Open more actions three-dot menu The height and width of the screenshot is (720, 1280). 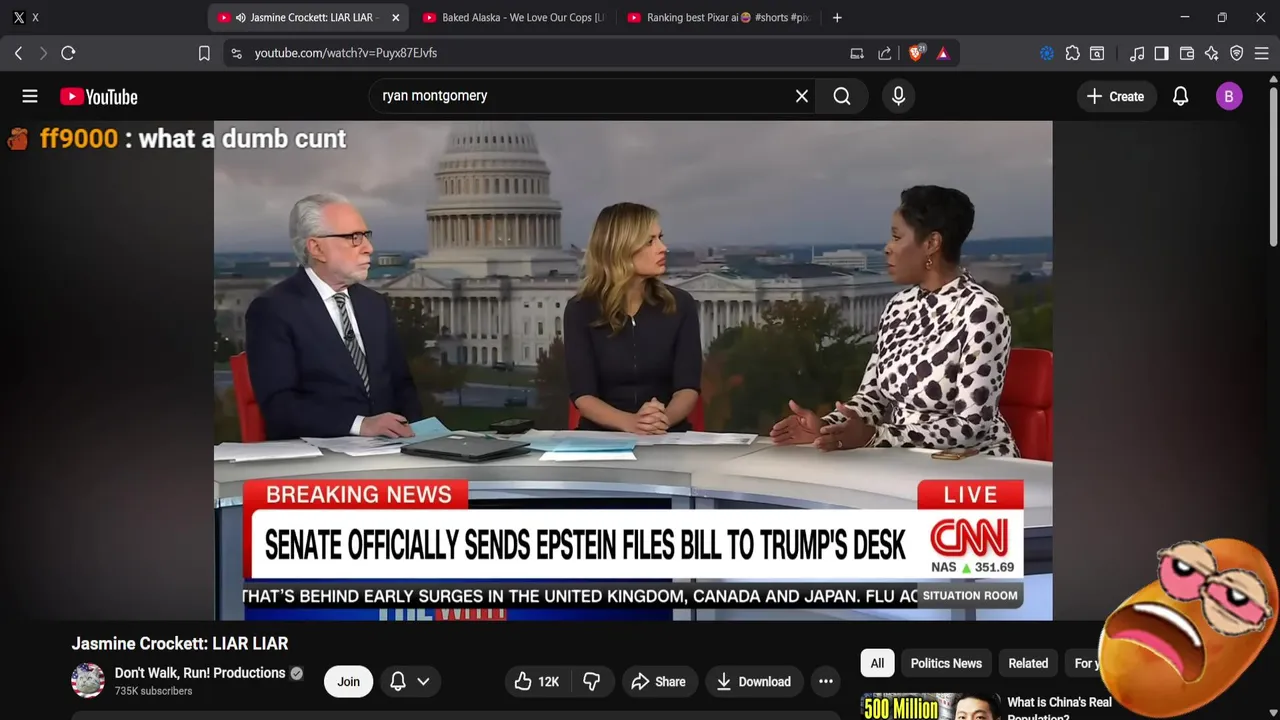(826, 682)
